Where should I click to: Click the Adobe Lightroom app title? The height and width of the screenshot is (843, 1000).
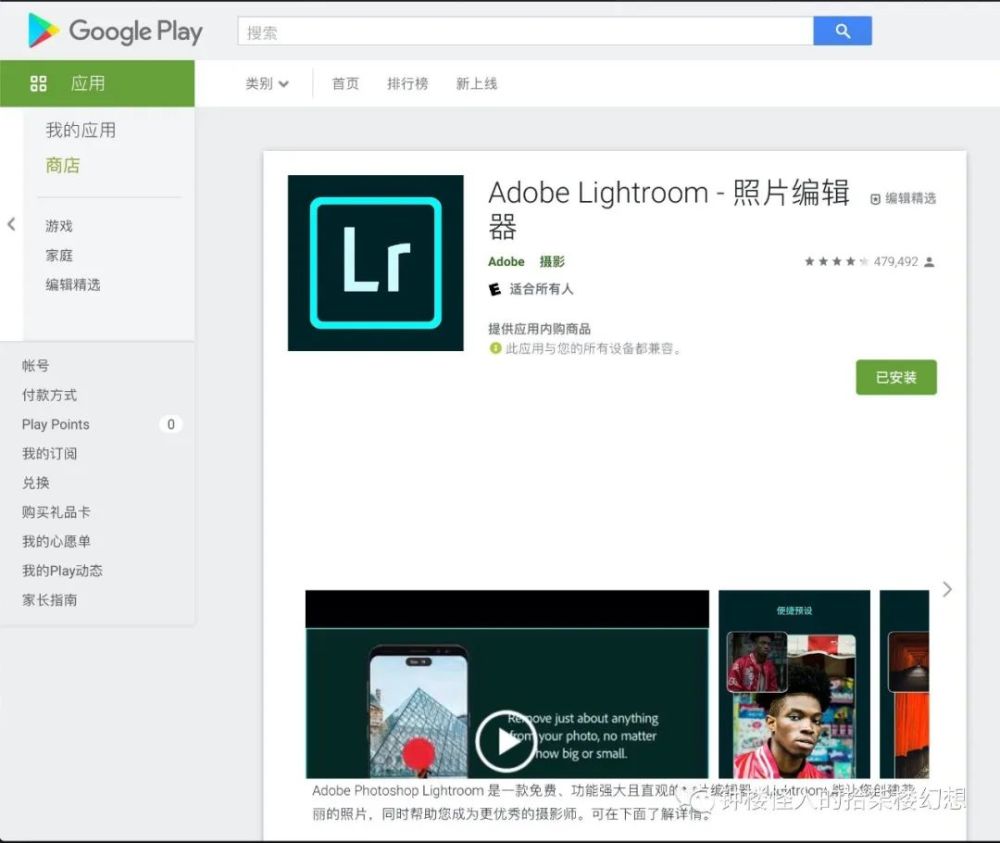click(669, 209)
